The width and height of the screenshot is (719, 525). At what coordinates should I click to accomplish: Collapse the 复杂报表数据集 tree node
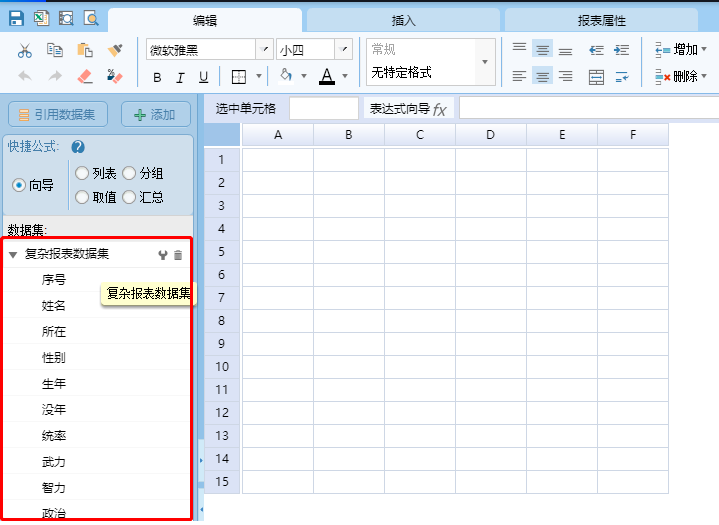(13, 254)
